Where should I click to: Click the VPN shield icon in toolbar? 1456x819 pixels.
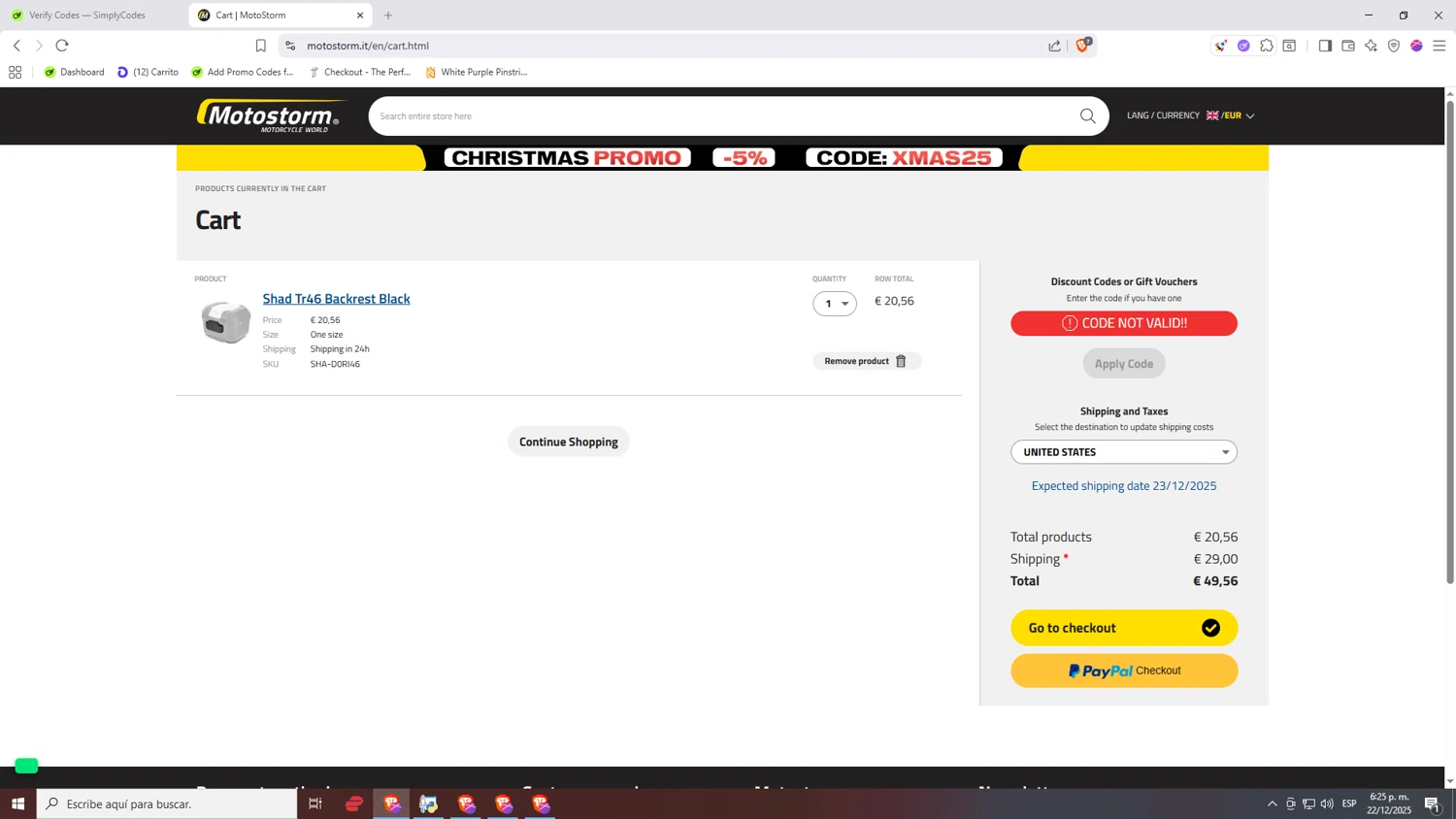click(1394, 46)
